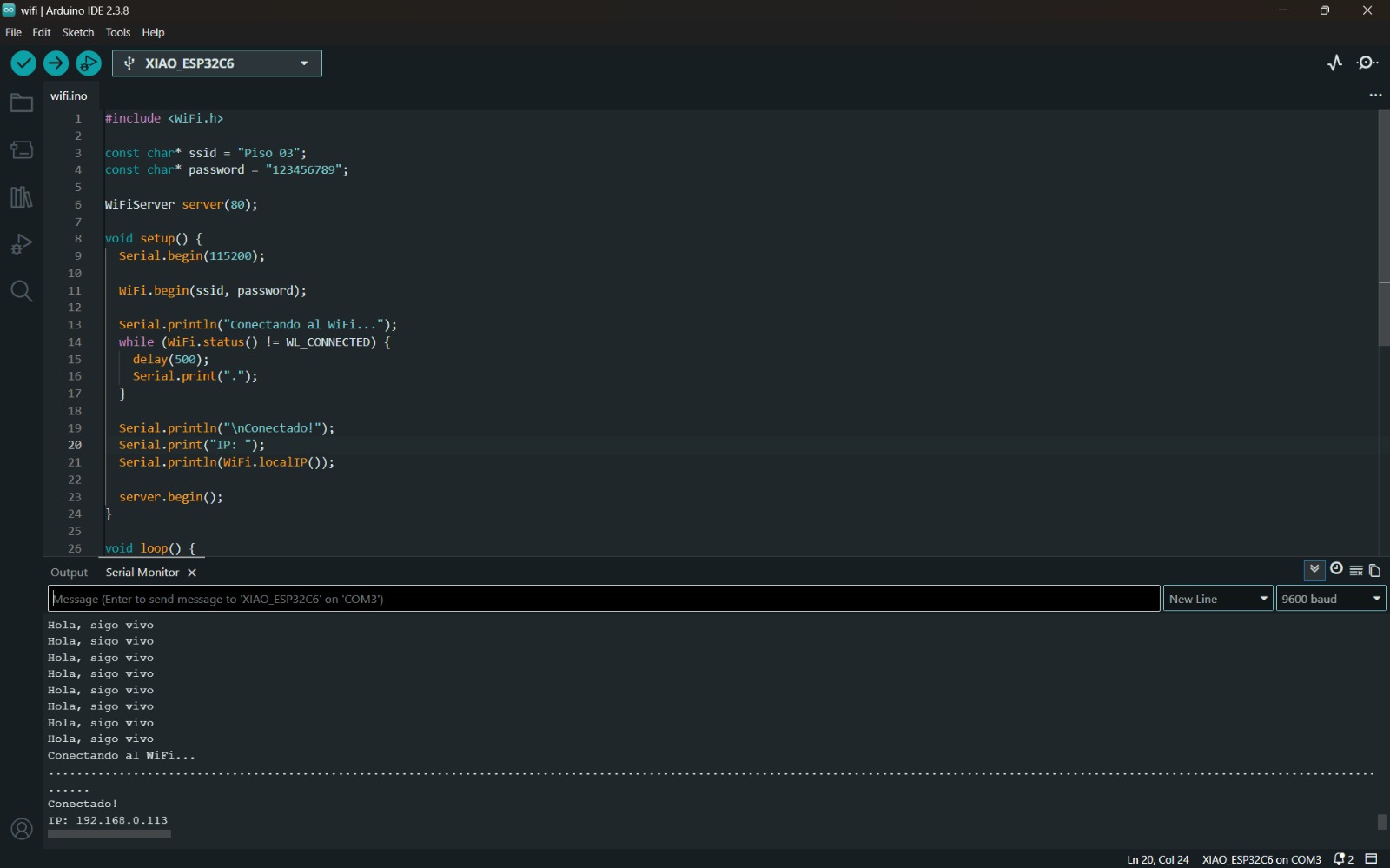The width and height of the screenshot is (1390, 868).
Task: Click the notifications bell in status bar
Action: [1343, 859]
